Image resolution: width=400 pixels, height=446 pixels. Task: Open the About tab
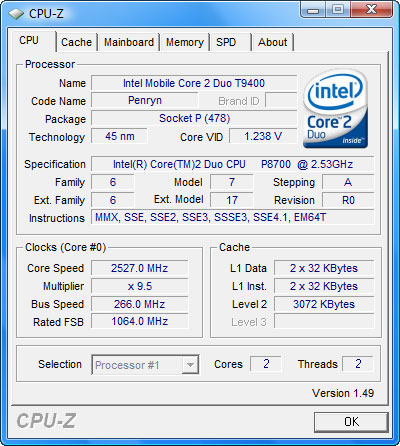click(x=272, y=42)
